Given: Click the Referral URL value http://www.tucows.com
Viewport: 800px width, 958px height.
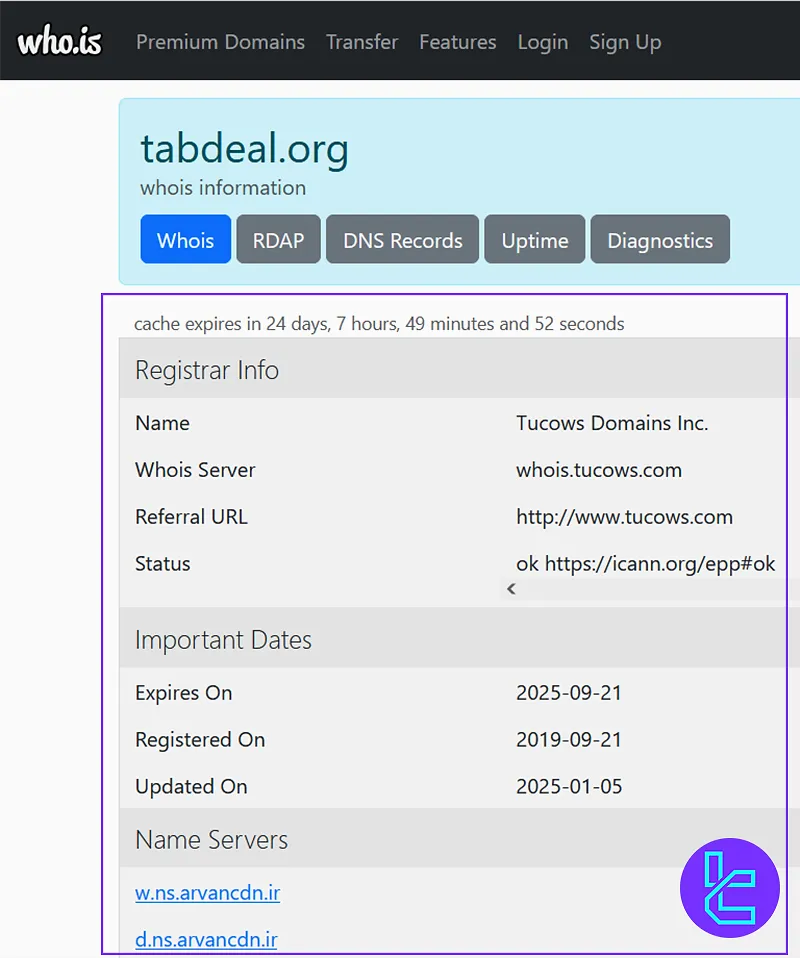Looking at the screenshot, I should (624, 517).
